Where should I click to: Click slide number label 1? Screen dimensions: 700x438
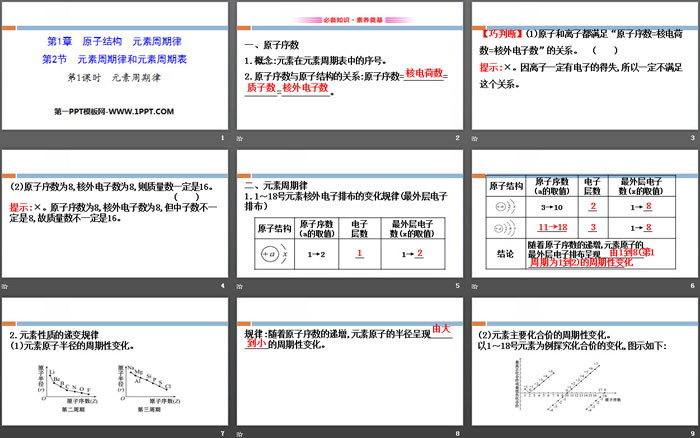pos(222,138)
